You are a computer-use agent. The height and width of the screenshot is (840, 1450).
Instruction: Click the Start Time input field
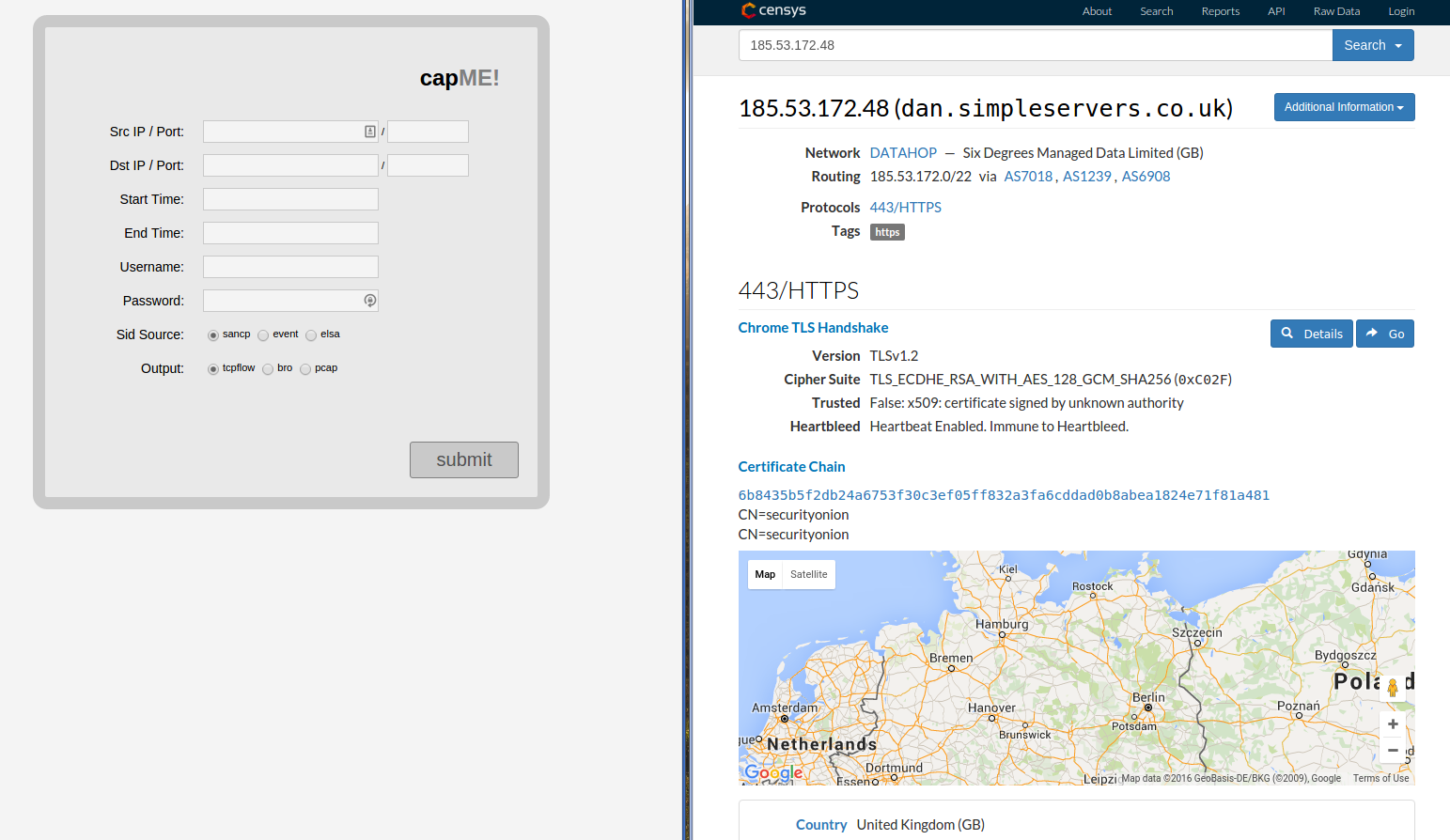[x=290, y=199]
